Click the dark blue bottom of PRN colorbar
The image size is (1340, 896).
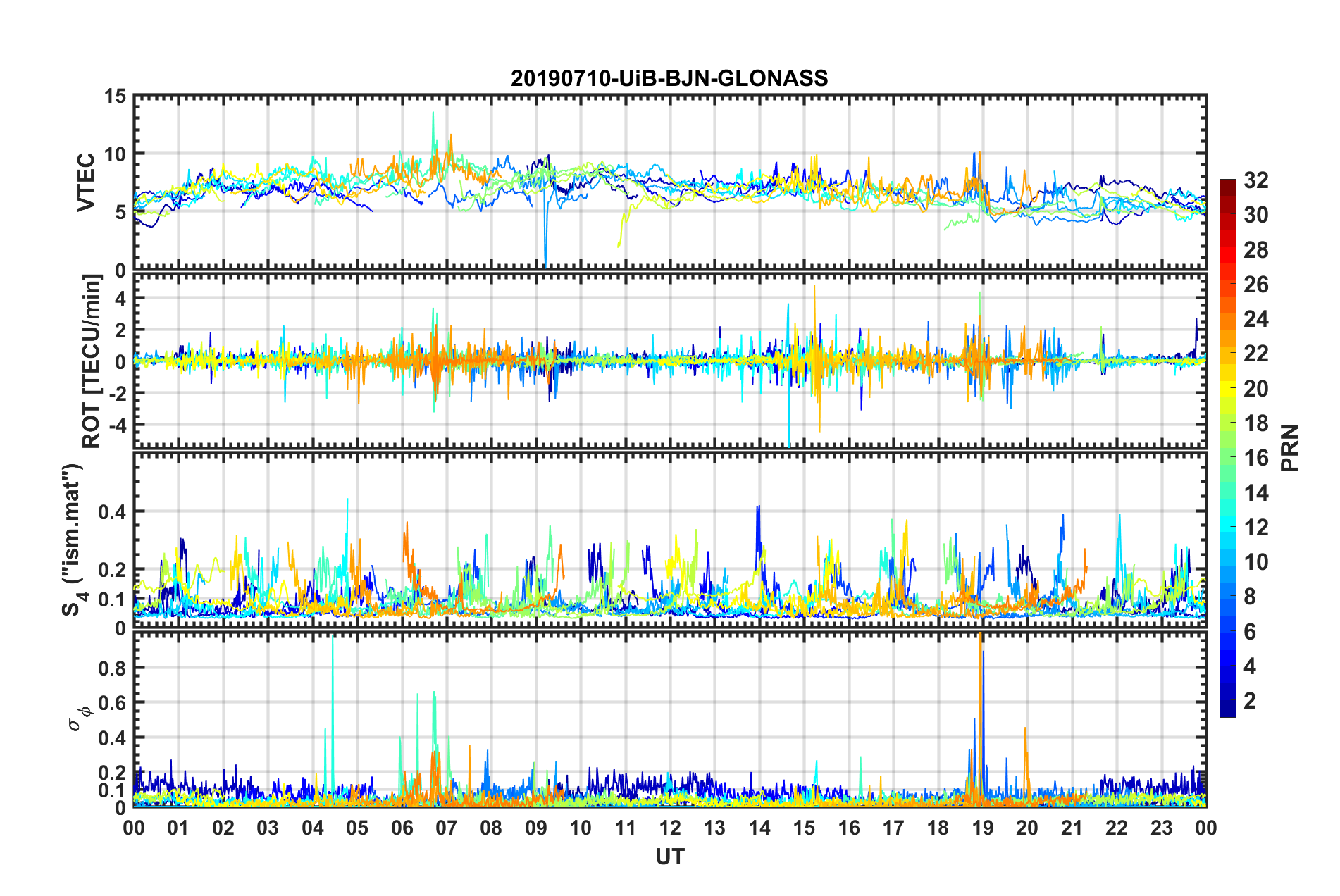(x=1228, y=710)
